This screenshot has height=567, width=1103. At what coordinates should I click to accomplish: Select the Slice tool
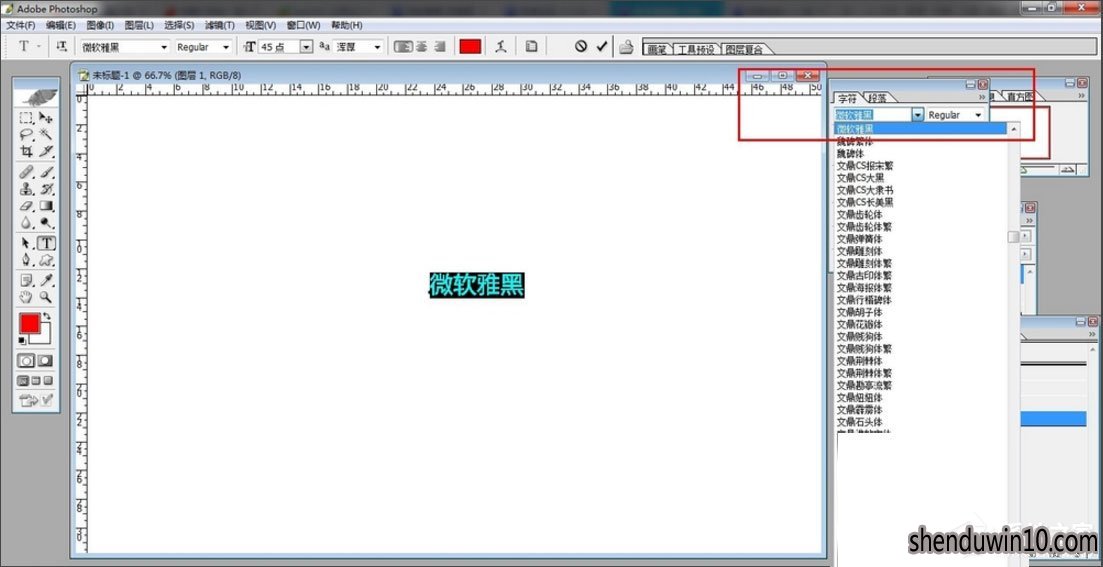click(46, 151)
